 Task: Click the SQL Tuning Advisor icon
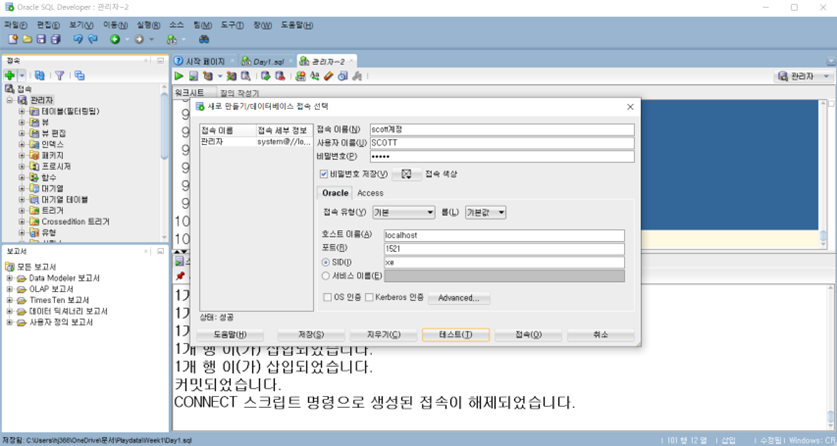tap(246, 76)
